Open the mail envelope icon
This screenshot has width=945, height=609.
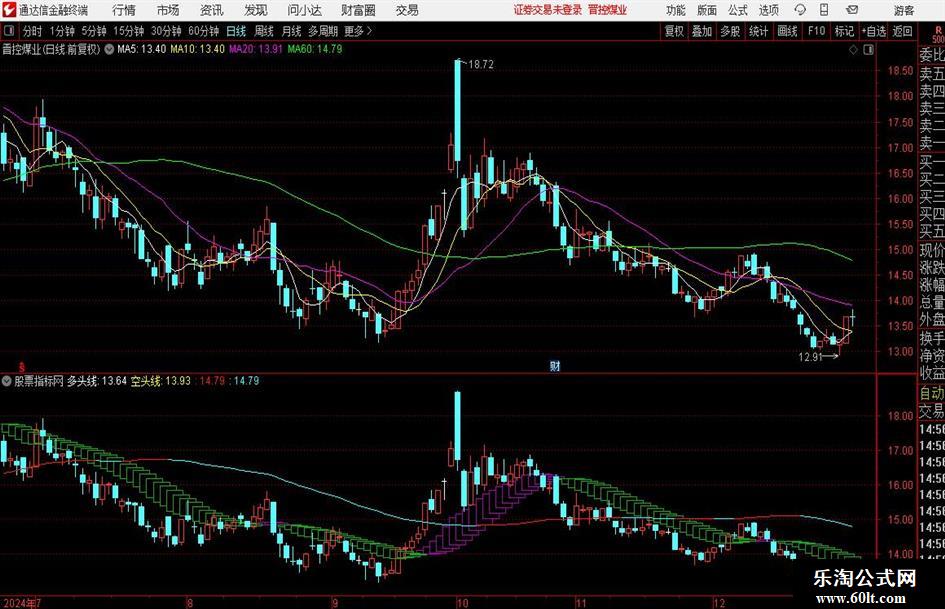click(852, 10)
